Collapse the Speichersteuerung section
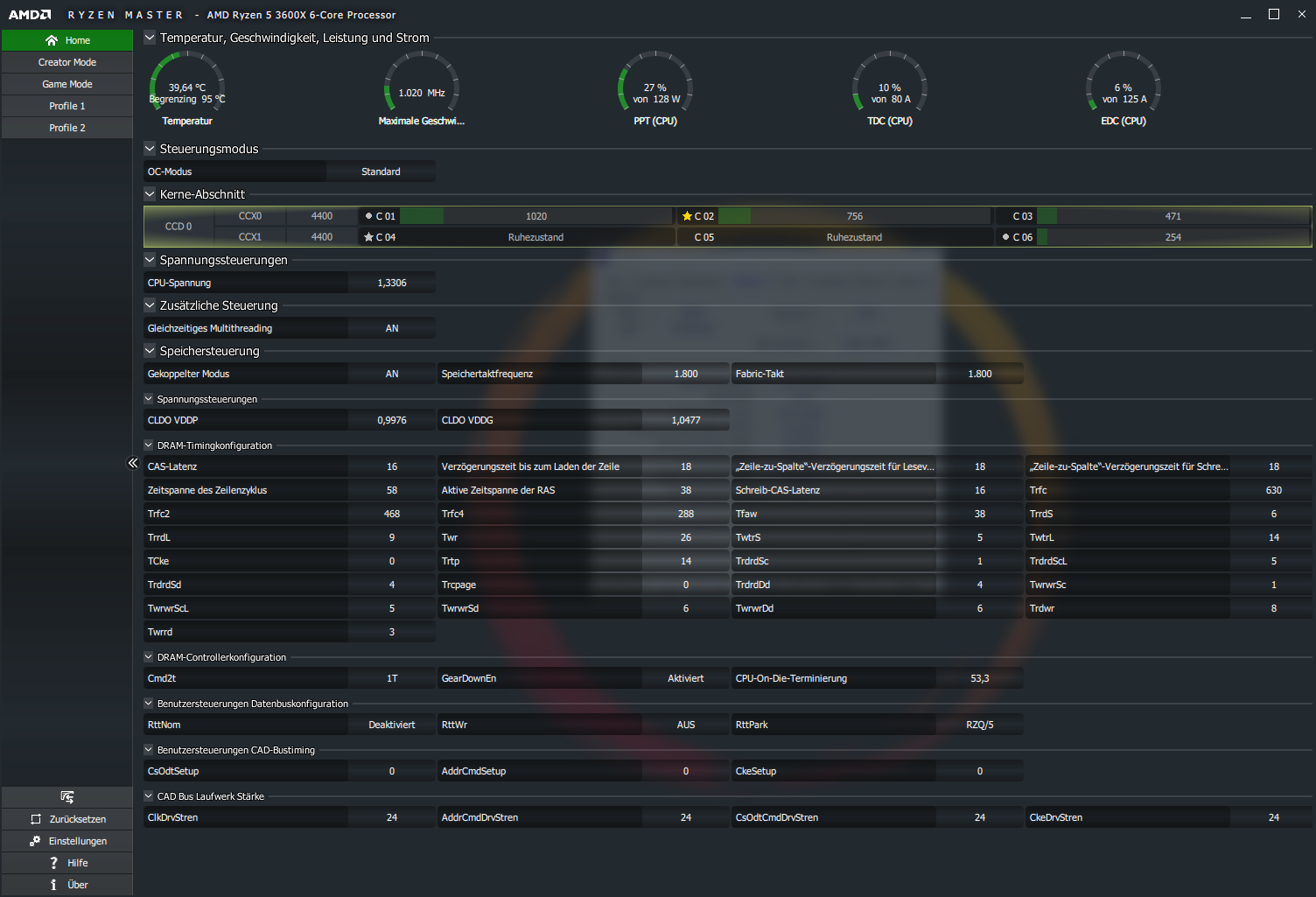This screenshot has height=897, width=1316. pos(150,351)
